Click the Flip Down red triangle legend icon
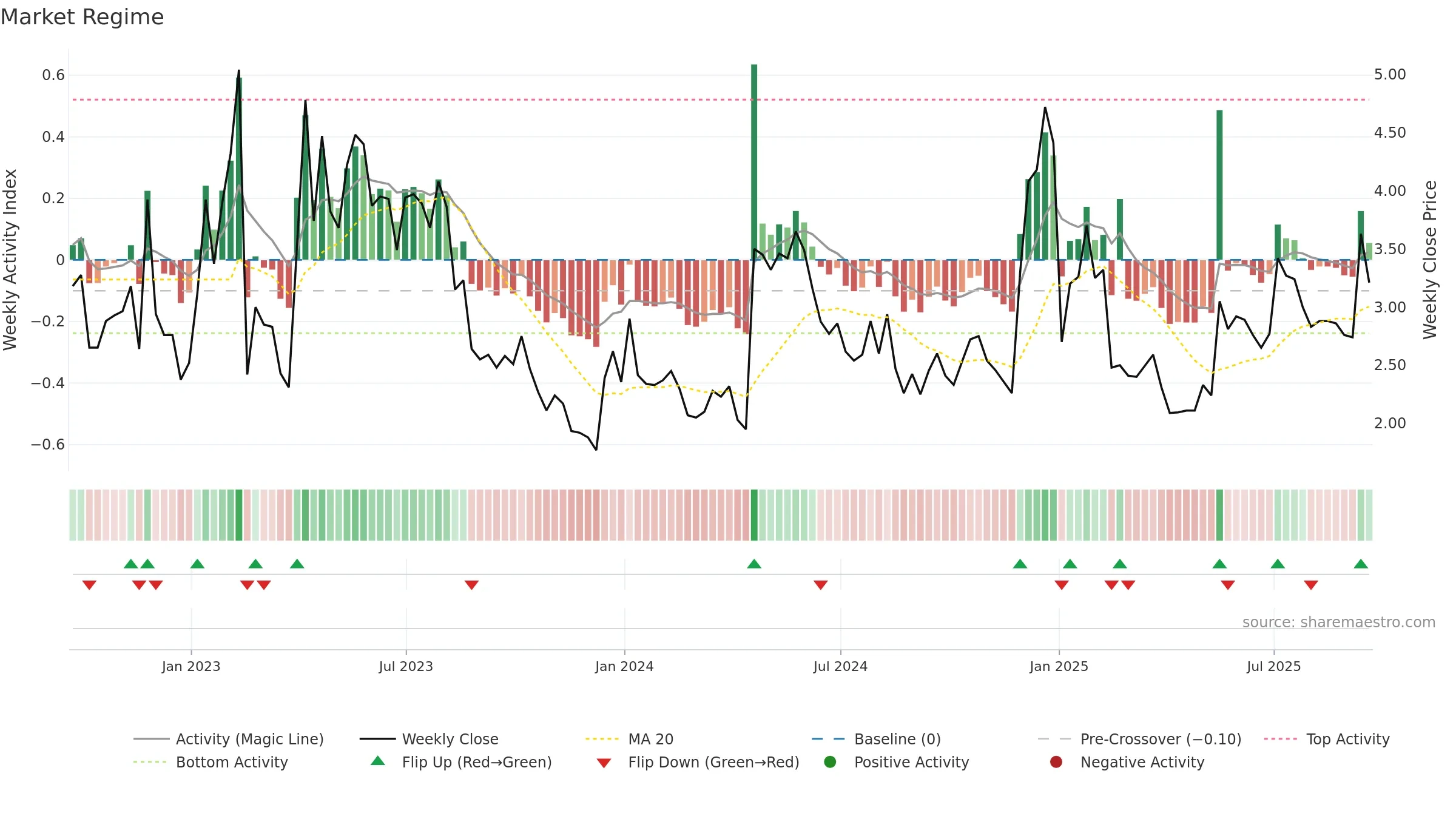 pos(604,763)
